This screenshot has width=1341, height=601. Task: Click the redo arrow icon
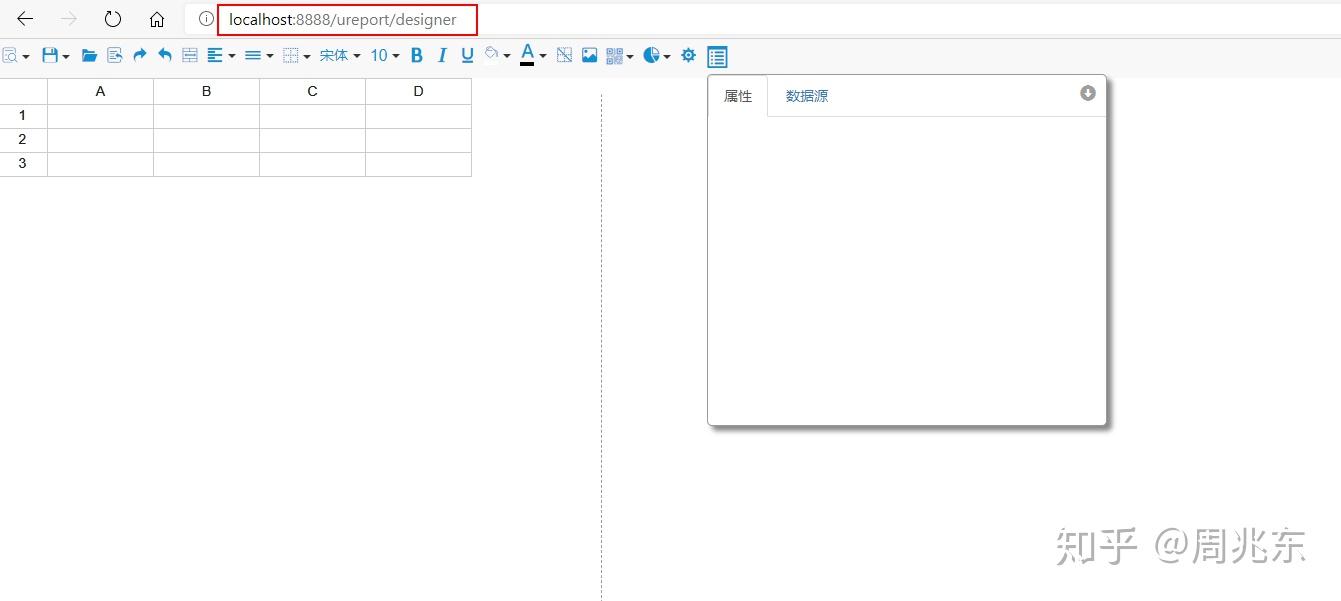click(x=140, y=56)
